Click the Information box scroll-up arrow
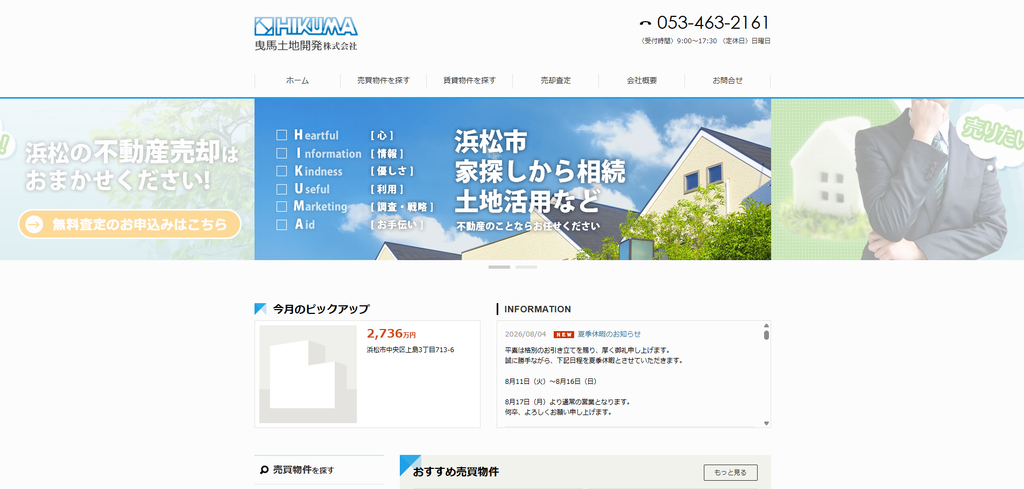Image resolution: width=1024 pixels, height=489 pixels. click(766, 325)
